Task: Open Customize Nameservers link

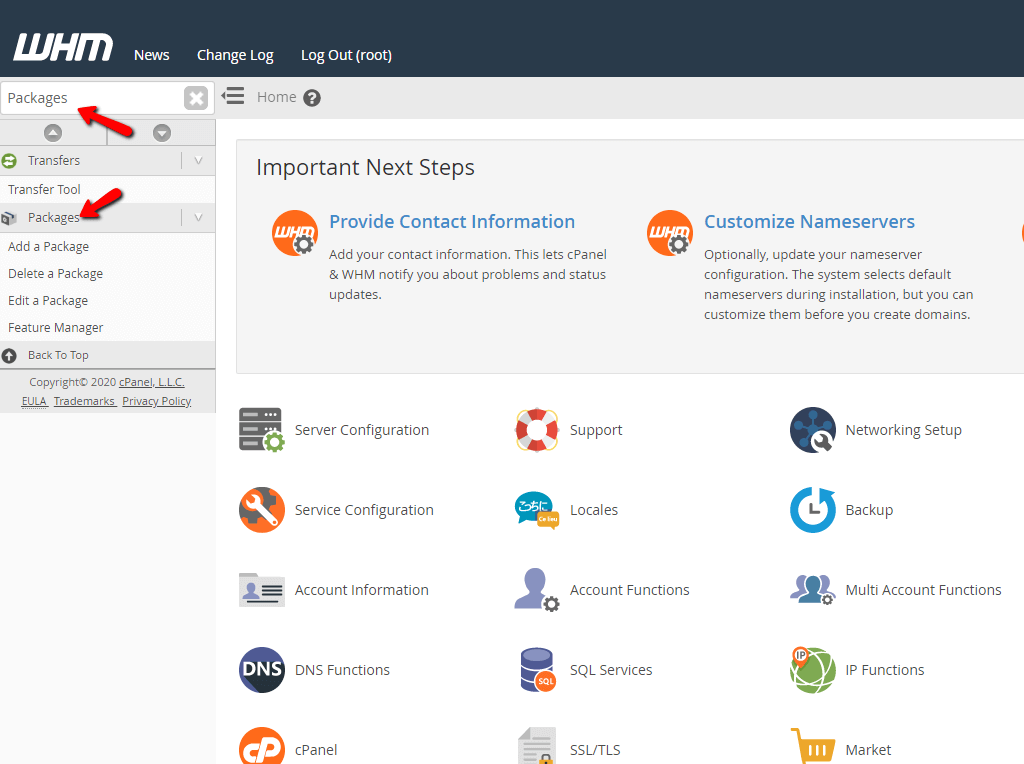Action: pos(809,221)
